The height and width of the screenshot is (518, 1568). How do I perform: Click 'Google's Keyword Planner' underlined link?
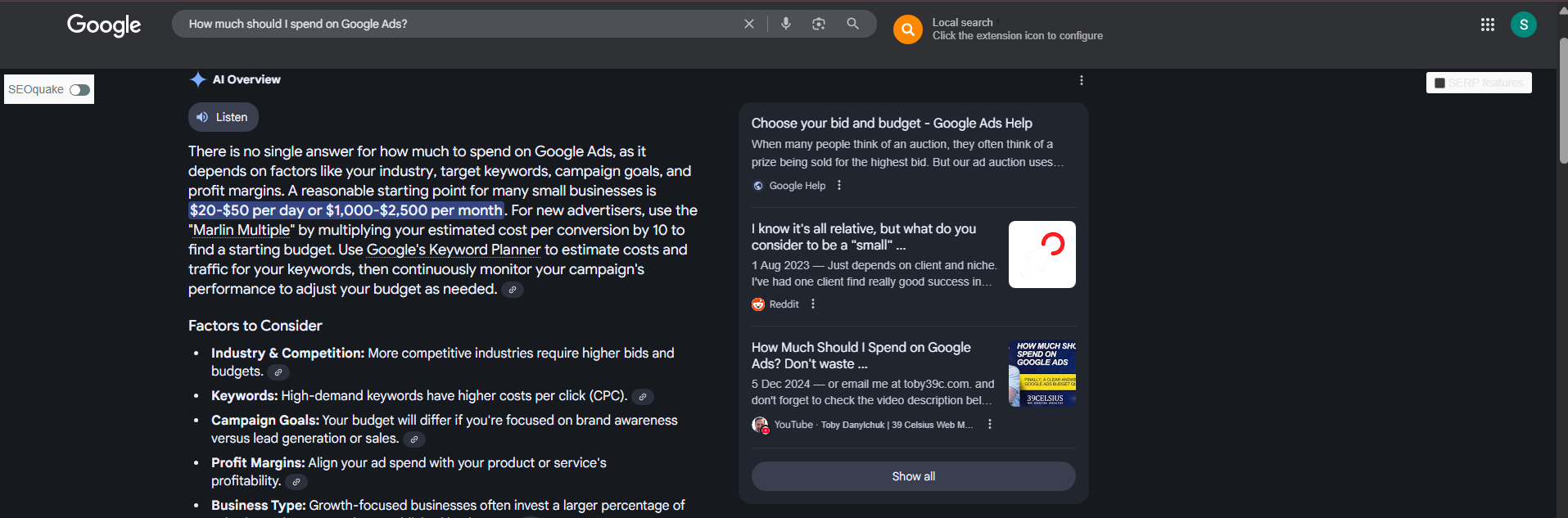(454, 250)
